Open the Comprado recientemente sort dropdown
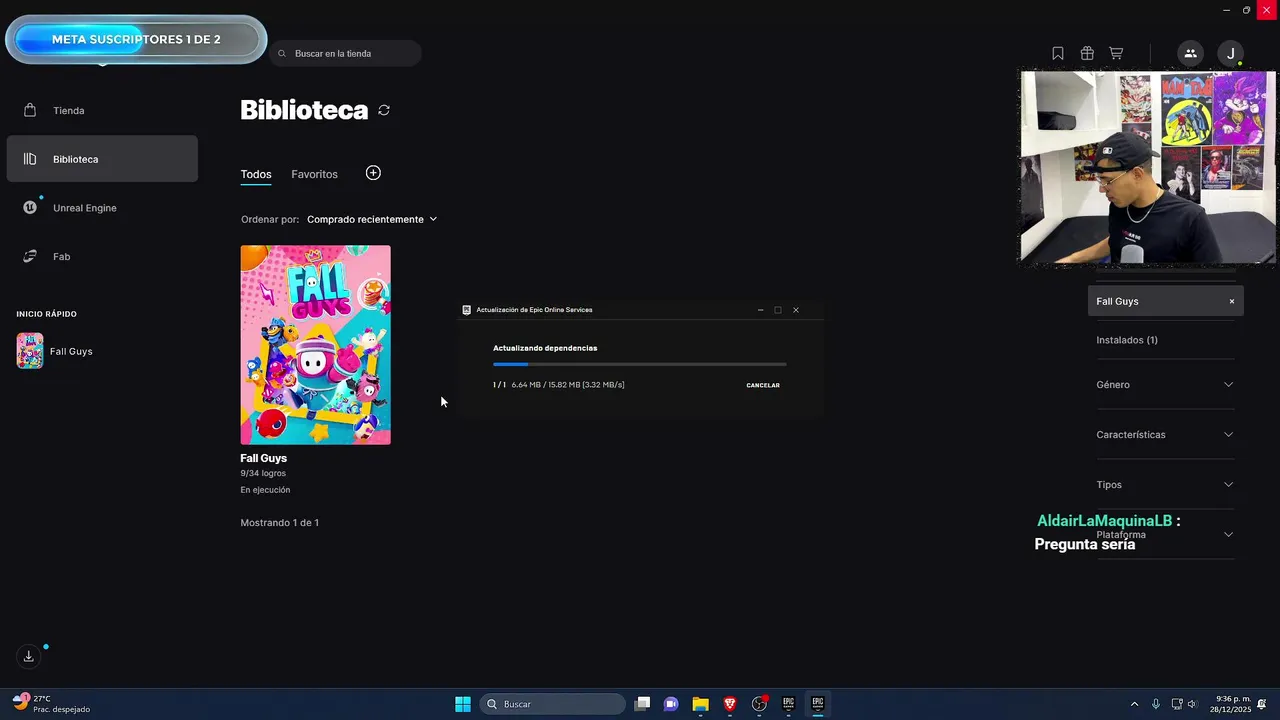 coord(372,219)
